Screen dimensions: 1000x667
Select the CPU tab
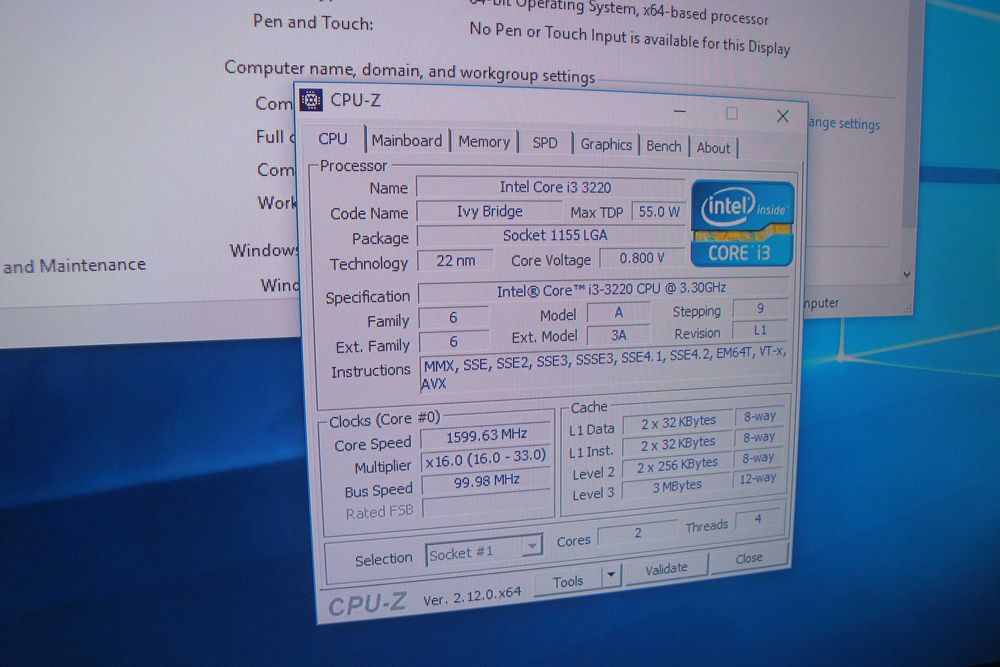[x=333, y=139]
